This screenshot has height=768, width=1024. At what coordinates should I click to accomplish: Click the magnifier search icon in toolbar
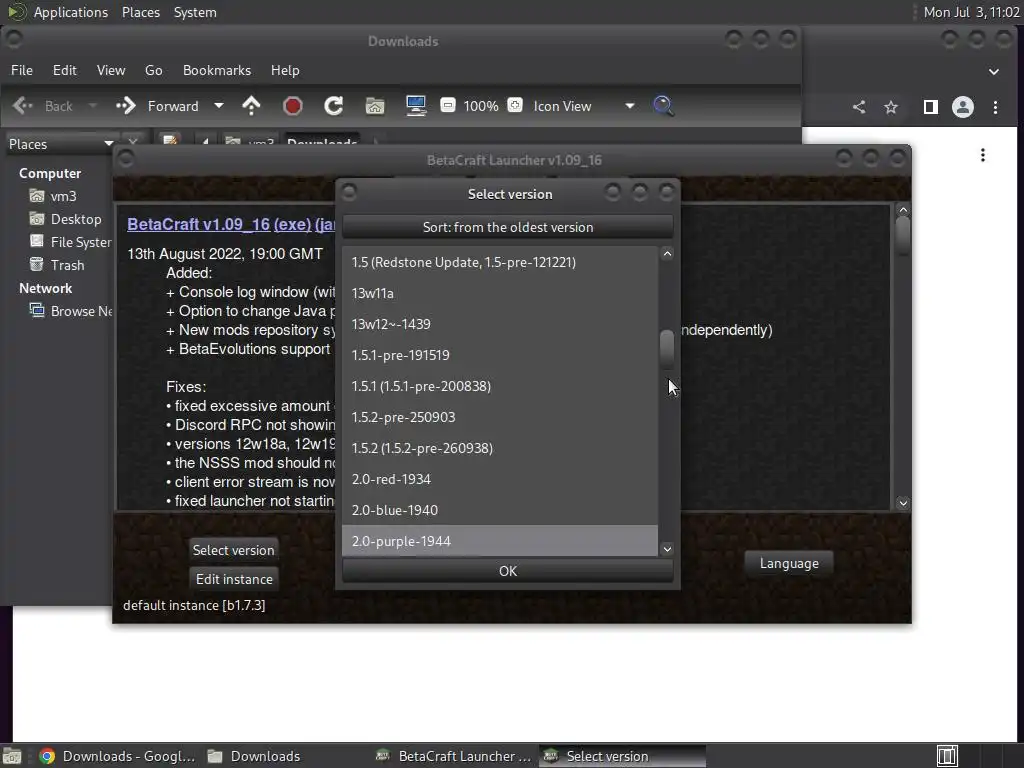tap(664, 106)
